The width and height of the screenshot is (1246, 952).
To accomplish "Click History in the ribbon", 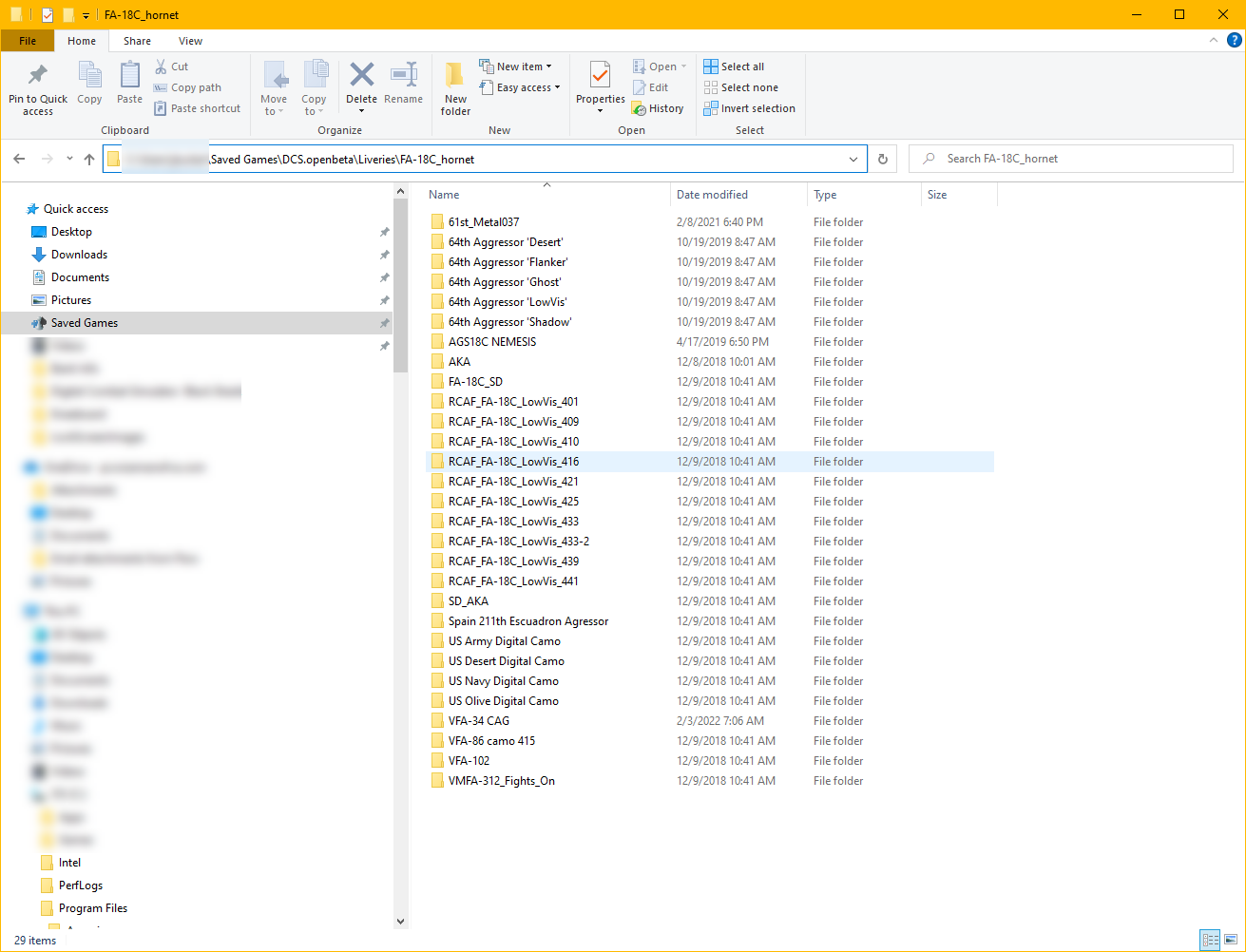I will click(x=659, y=108).
